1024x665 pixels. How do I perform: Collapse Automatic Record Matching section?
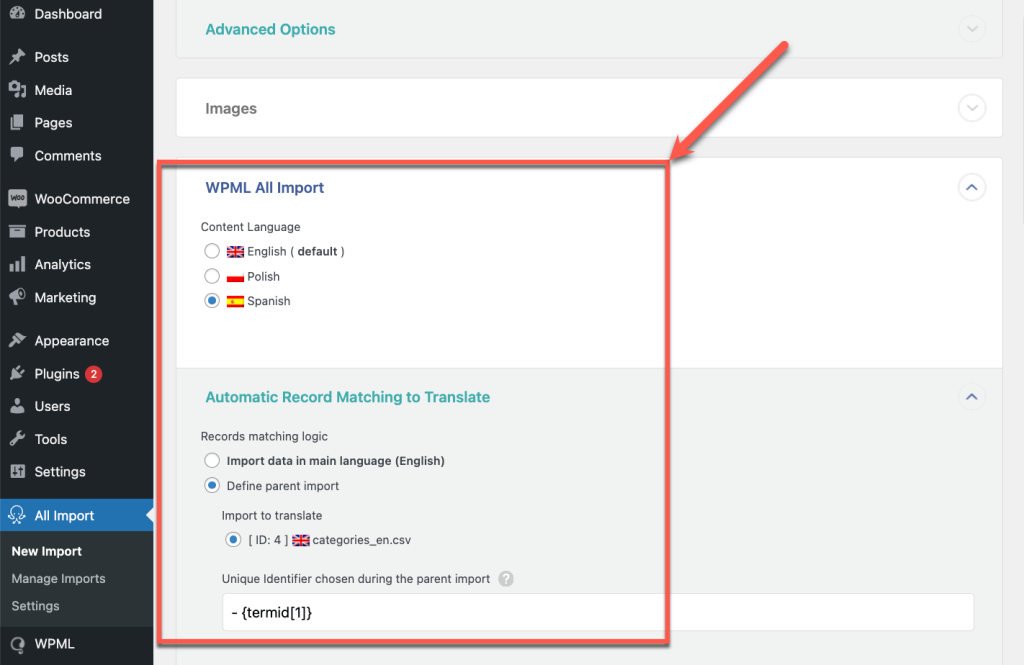(972, 397)
